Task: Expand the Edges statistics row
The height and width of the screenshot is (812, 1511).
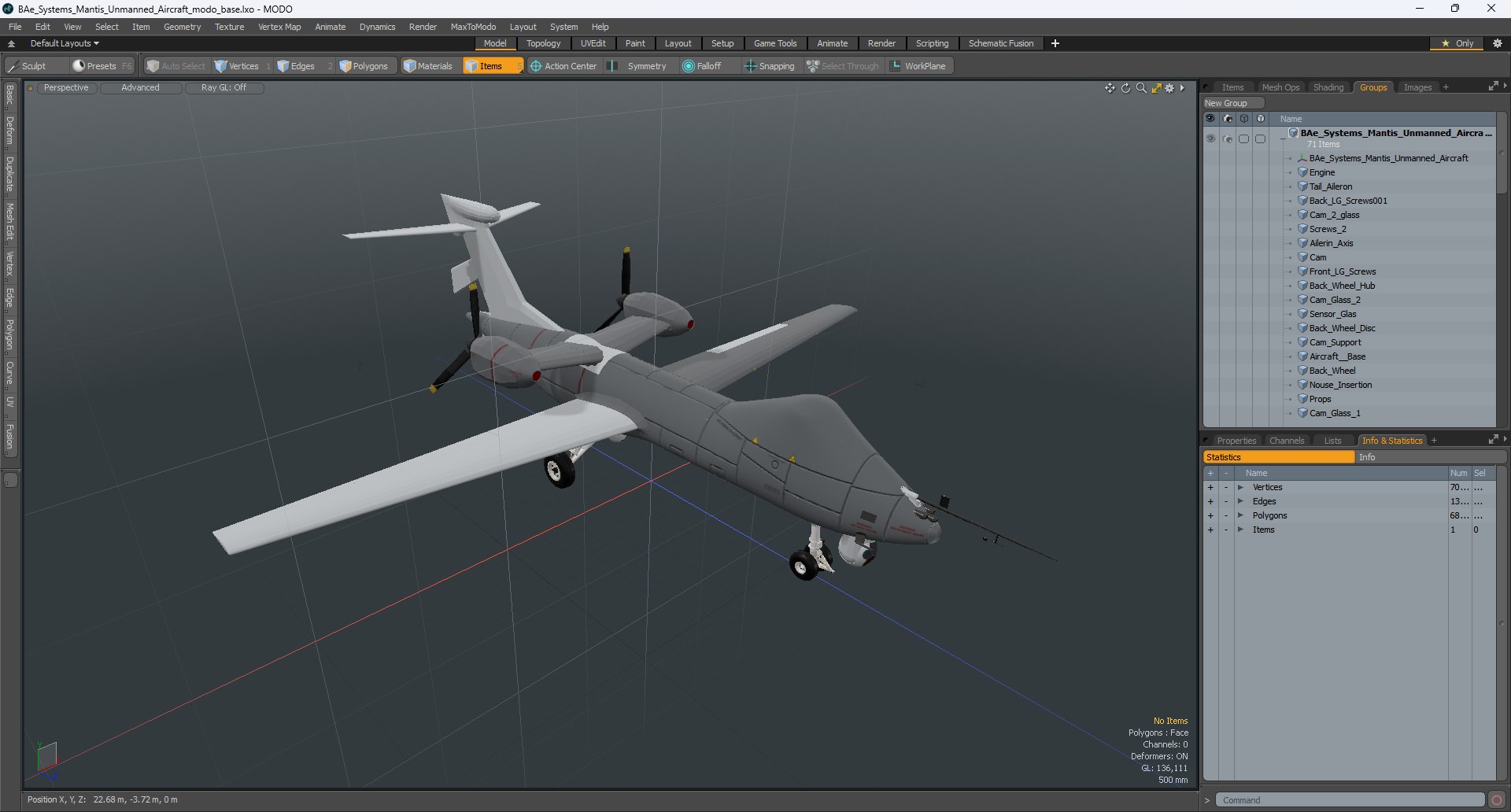Action: 1241,502
